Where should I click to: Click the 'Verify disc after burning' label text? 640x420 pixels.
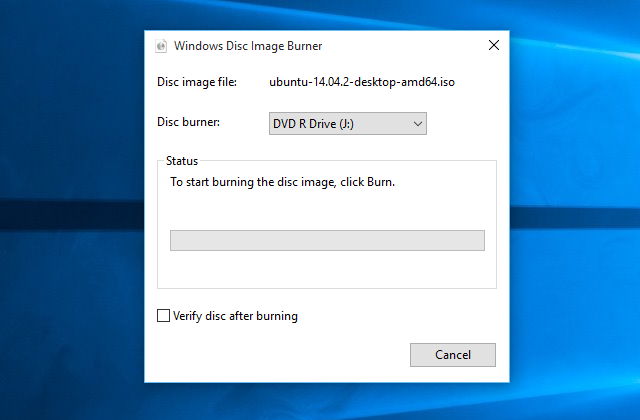tap(235, 316)
